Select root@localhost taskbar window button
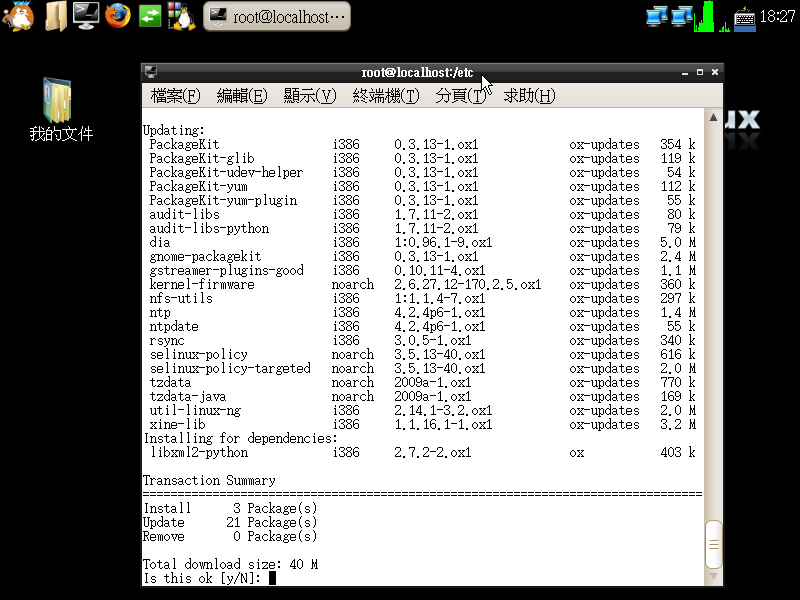This screenshot has height=600, width=800. point(278,16)
